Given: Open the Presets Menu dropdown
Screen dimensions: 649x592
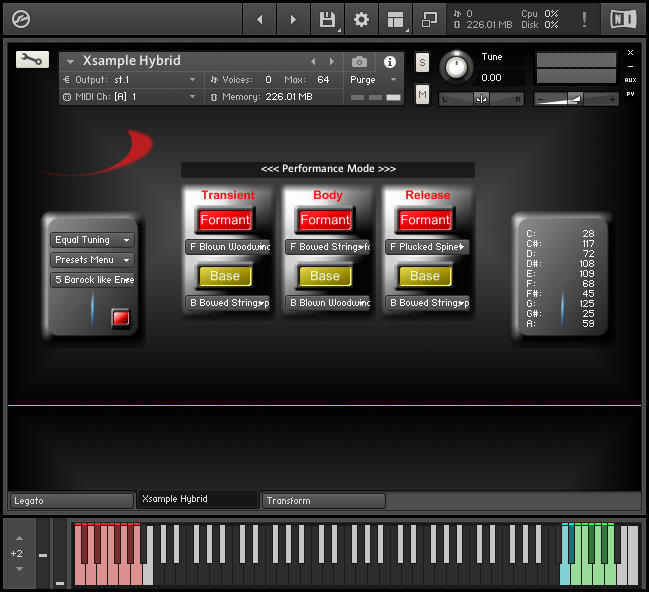Looking at the screenshot, I should [x=92, y=260].
